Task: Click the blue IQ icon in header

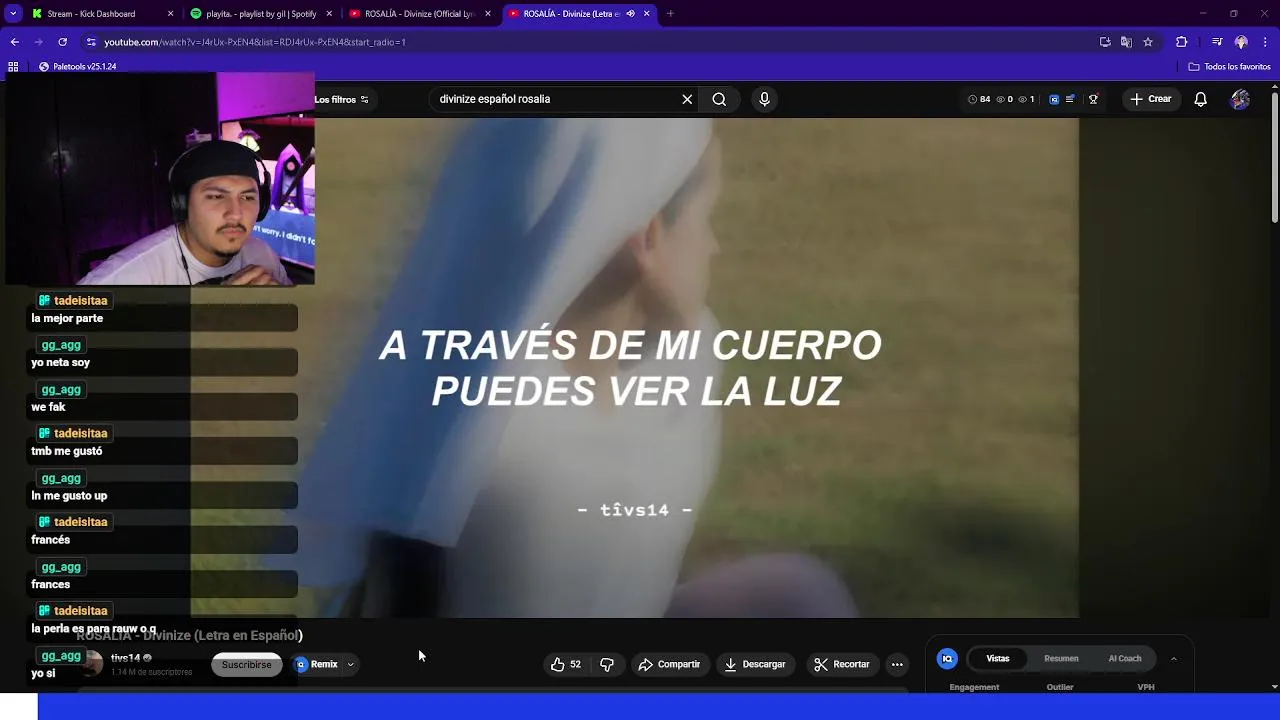Action: pos(1054,99)
